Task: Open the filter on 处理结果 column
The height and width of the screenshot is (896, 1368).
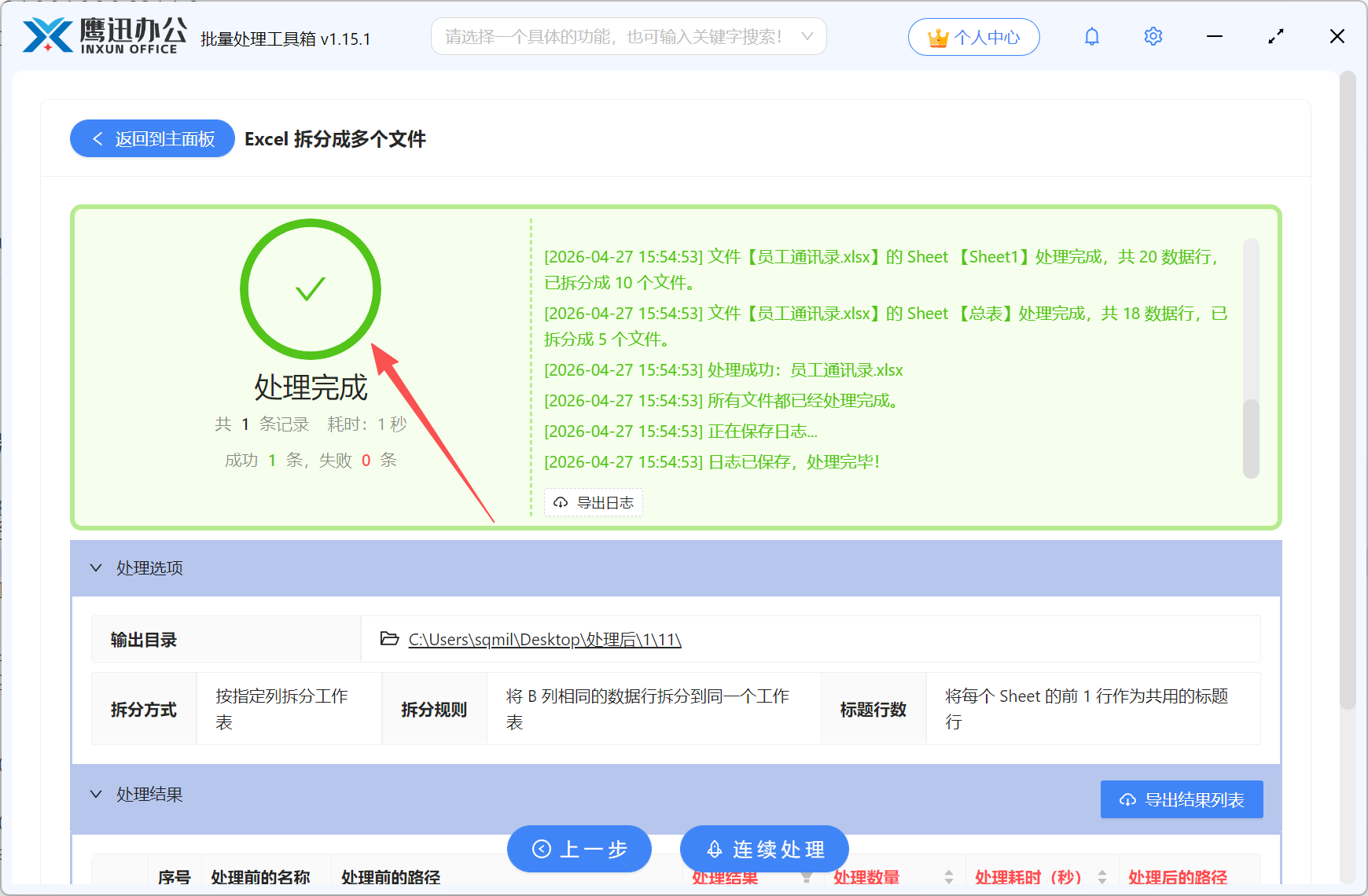Action: pyautogui.click(x=807, y=877)
